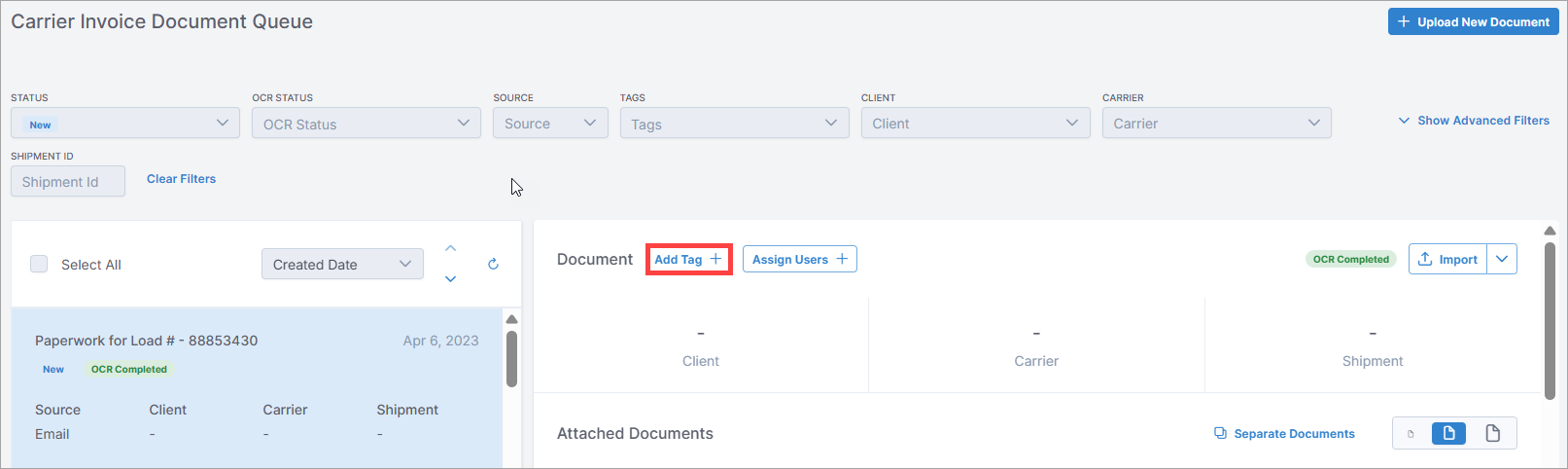Click the New tag on Paperwork list item
The image size is (1568, 469).
53,370
